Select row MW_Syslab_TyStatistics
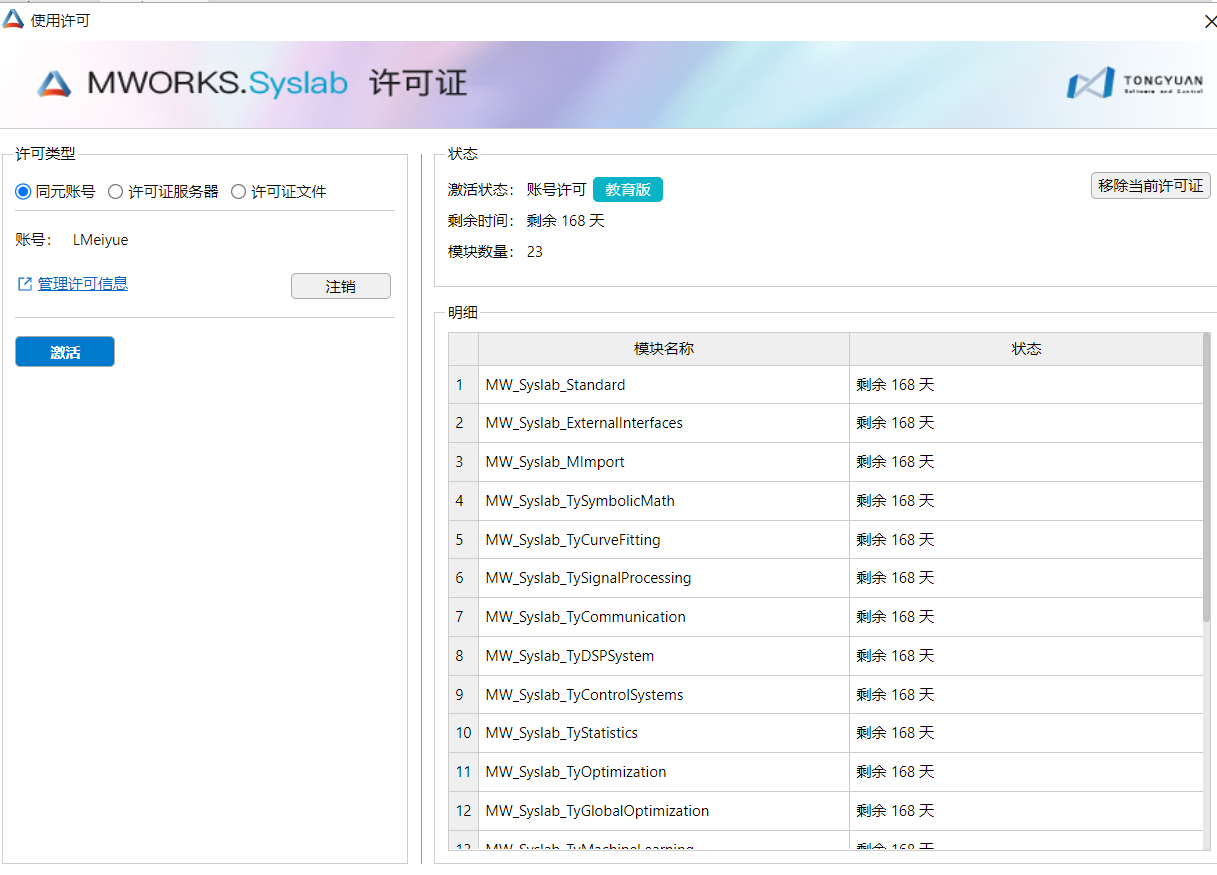The height and width of the screenshot is (875, 1217). click(826, 733)
